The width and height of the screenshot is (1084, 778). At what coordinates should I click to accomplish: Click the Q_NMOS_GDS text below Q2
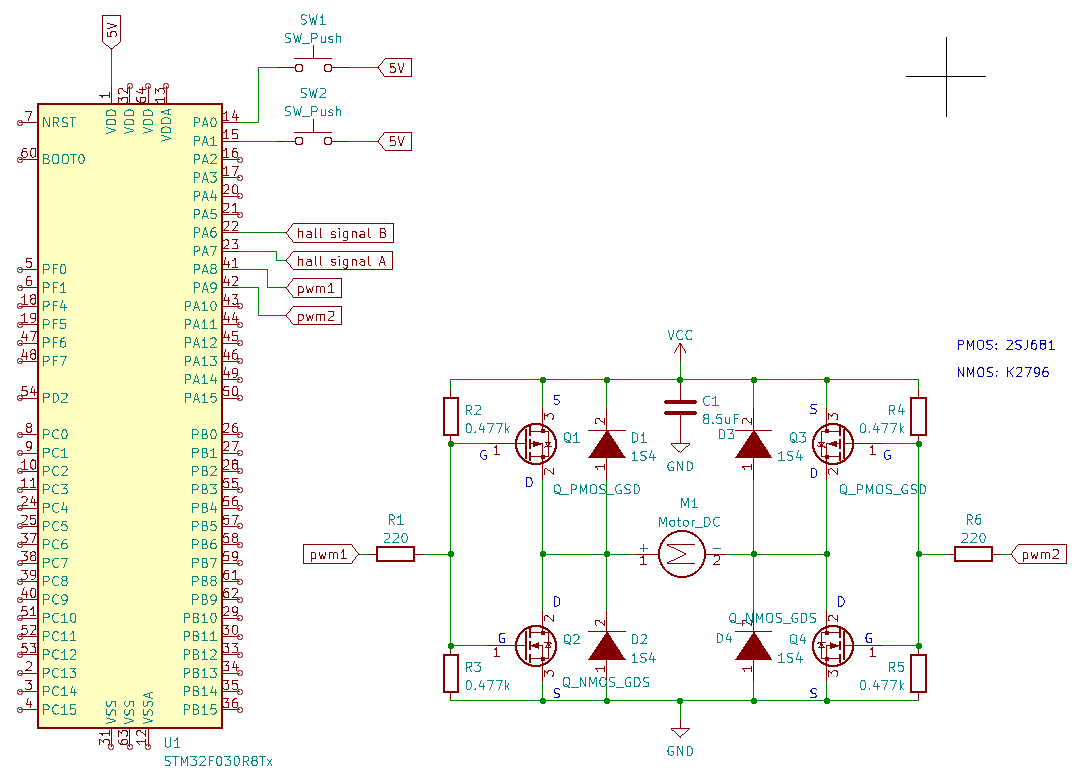pos(606,683)
